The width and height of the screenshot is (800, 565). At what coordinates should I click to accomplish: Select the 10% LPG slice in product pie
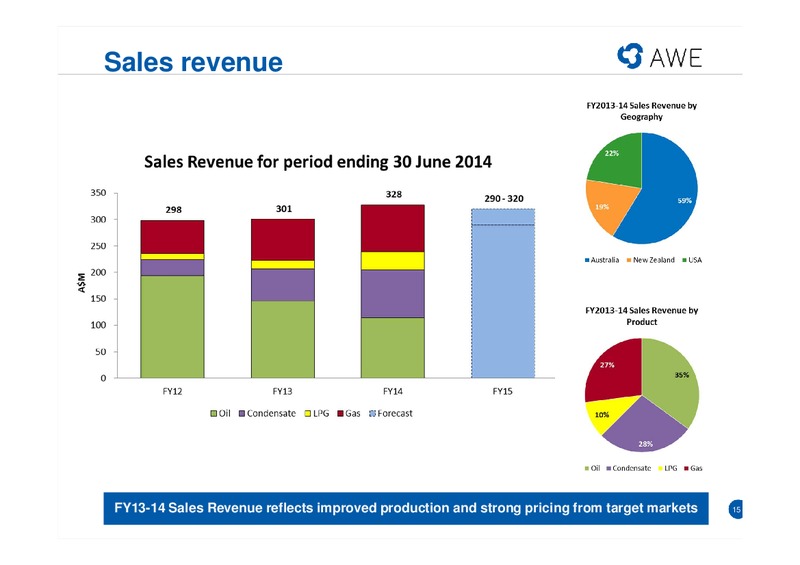tap(605, 412)
